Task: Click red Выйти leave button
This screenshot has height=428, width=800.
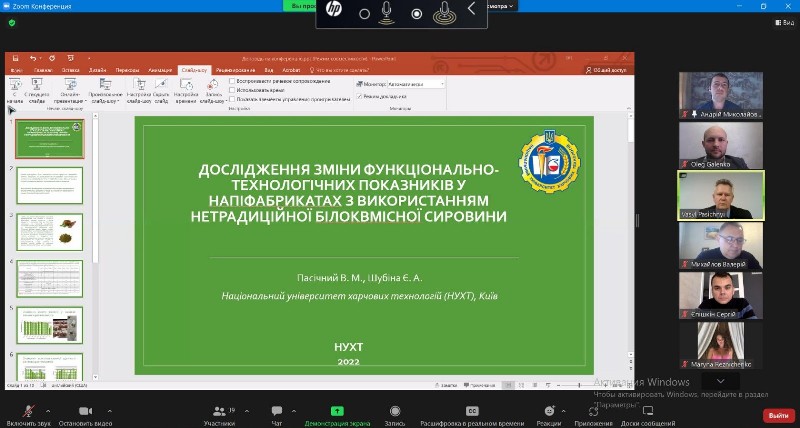Action: pyautogui.click(x=779, y=415)
